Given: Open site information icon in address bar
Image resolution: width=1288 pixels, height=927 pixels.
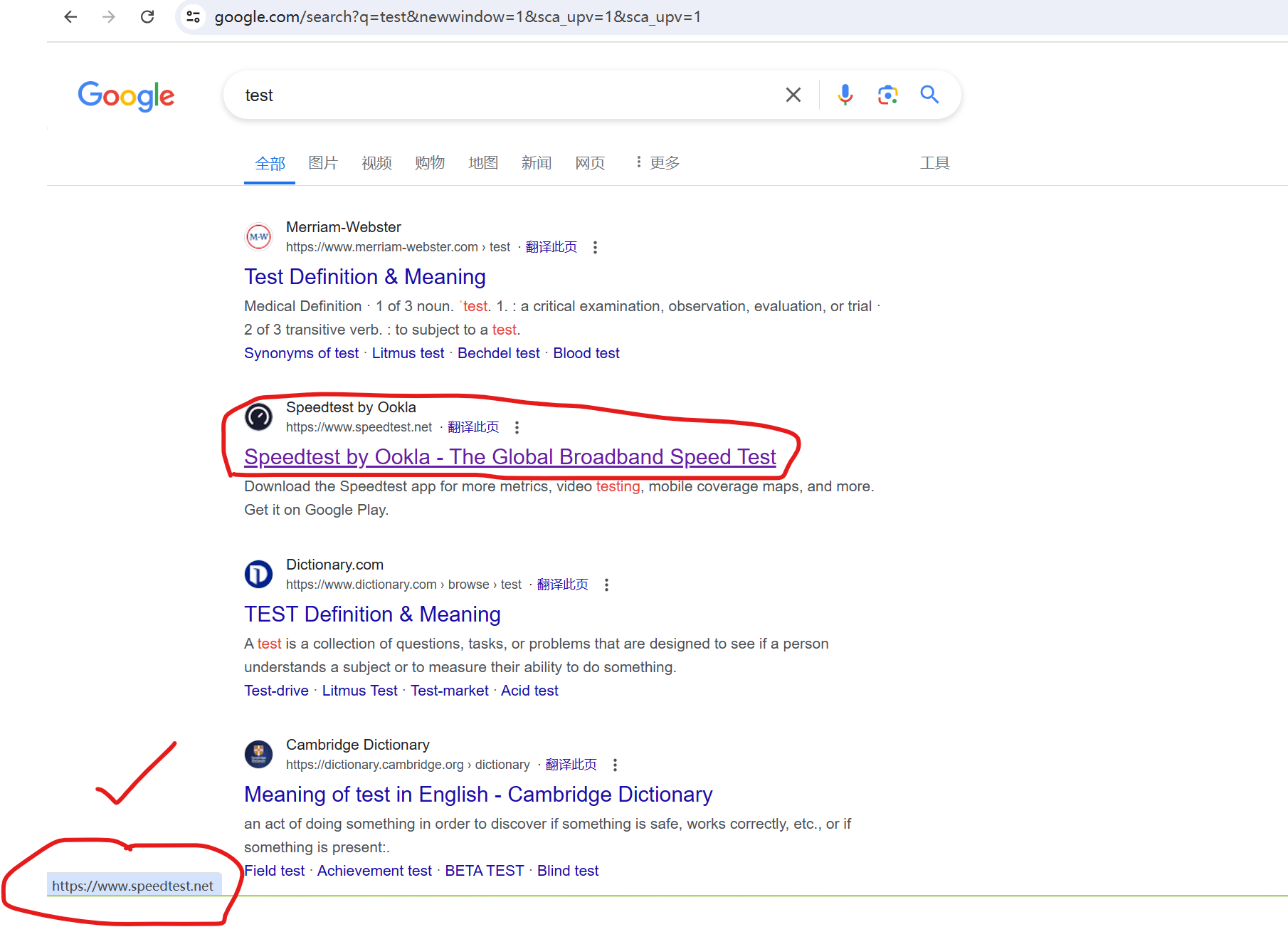Looking at the screenshot, I should (193, 17).
